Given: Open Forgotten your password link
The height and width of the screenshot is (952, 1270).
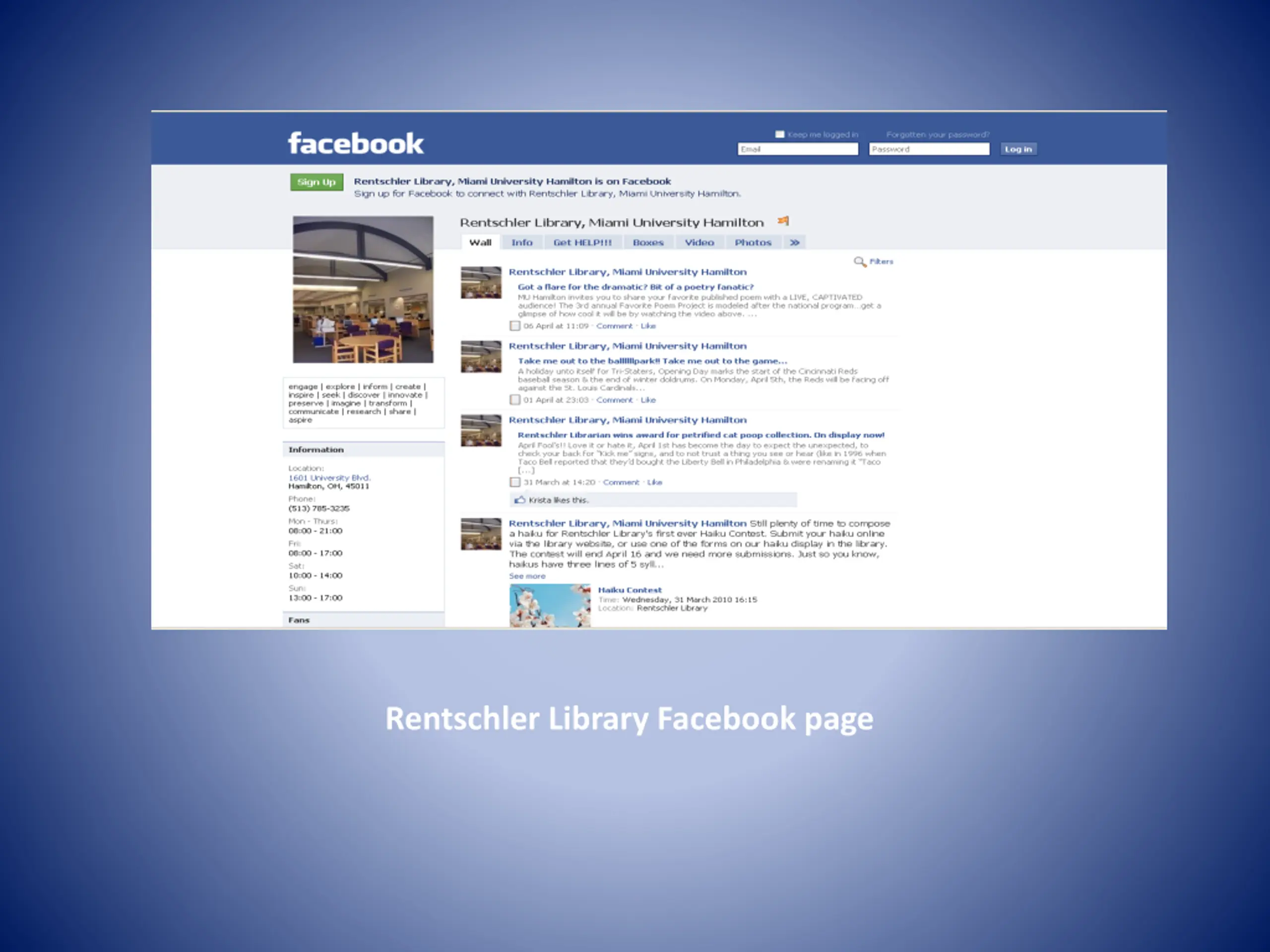Looking at the screenshot, I should click(938, 135).
